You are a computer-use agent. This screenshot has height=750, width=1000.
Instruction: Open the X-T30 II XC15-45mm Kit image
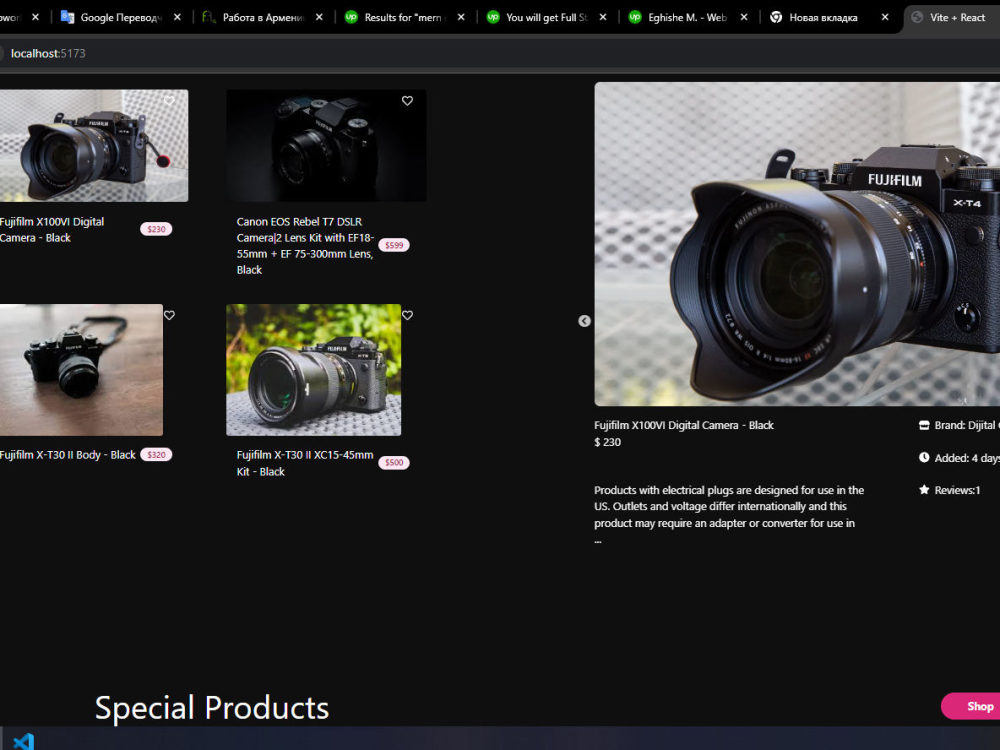coord(313,370)
